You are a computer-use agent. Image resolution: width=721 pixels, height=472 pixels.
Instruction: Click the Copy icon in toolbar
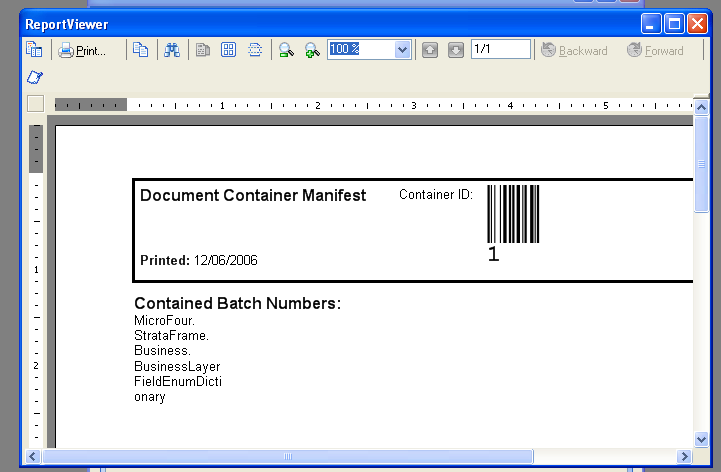pos(140,50)
